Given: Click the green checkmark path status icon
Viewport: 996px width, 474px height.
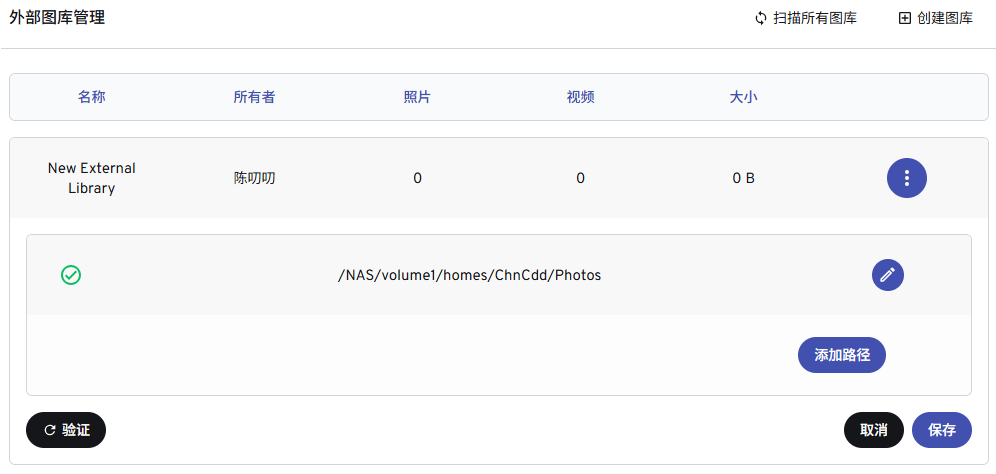Looking at the screenshot, I should 71,275.
